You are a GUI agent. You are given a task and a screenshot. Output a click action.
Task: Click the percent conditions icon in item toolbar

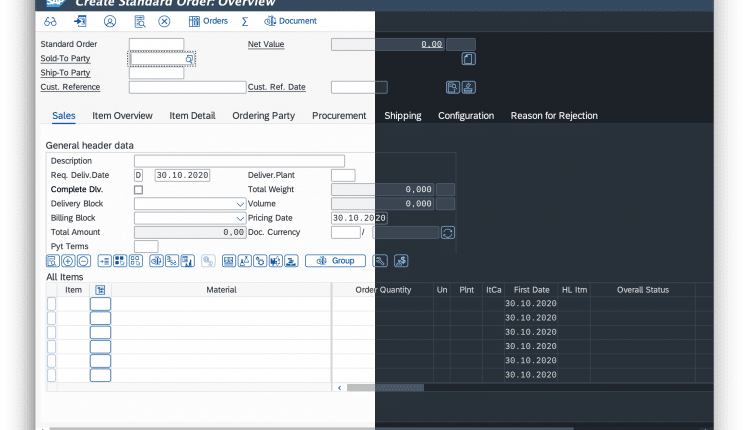(172, 261)
